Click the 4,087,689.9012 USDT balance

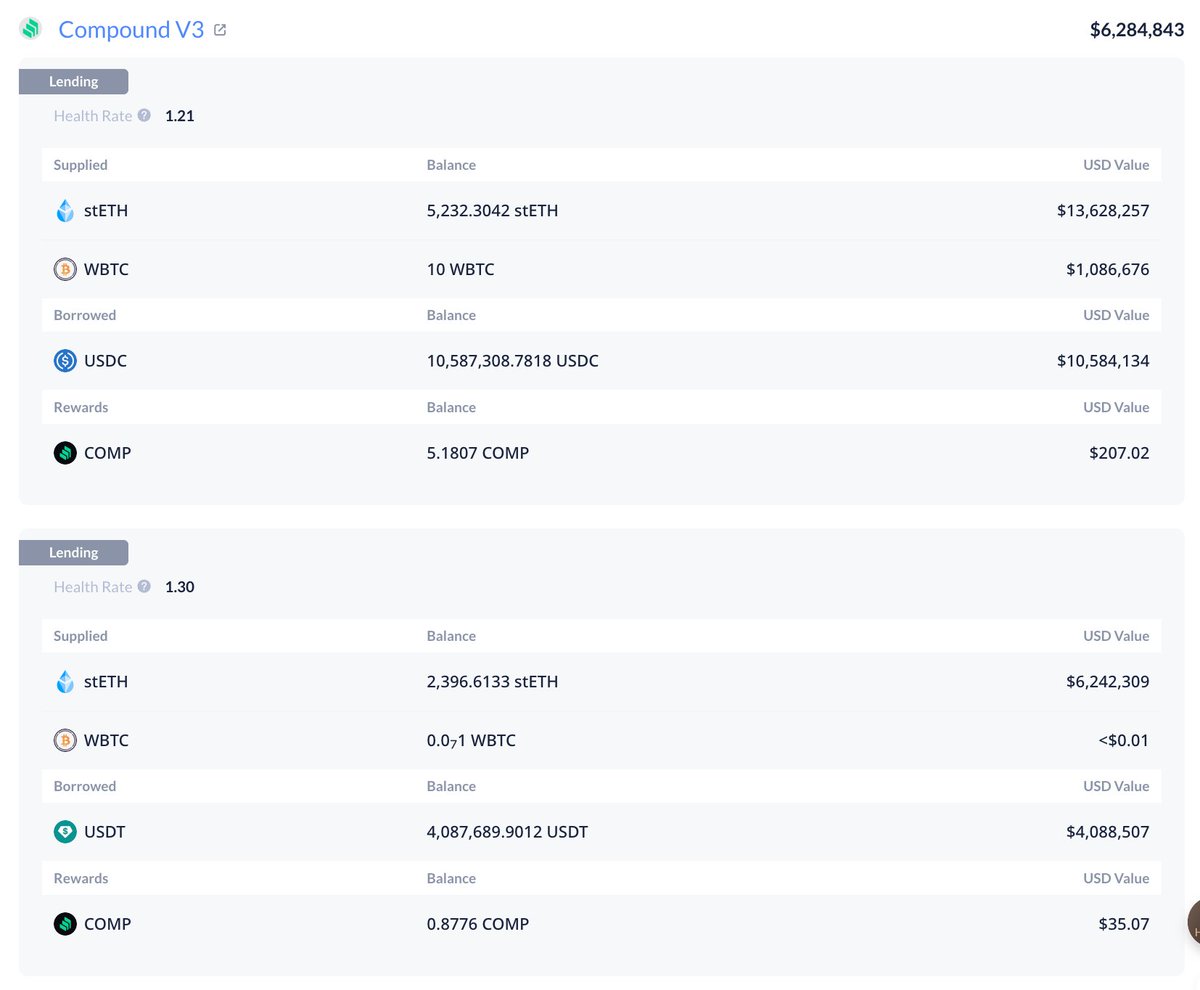(x=507, y=831)
